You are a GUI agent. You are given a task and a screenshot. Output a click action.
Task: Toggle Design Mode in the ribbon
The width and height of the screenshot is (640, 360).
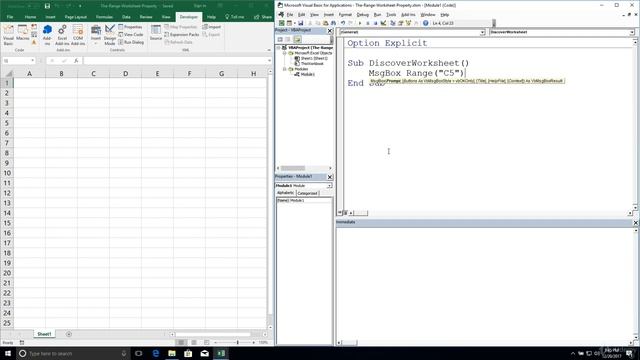[110, 35]
